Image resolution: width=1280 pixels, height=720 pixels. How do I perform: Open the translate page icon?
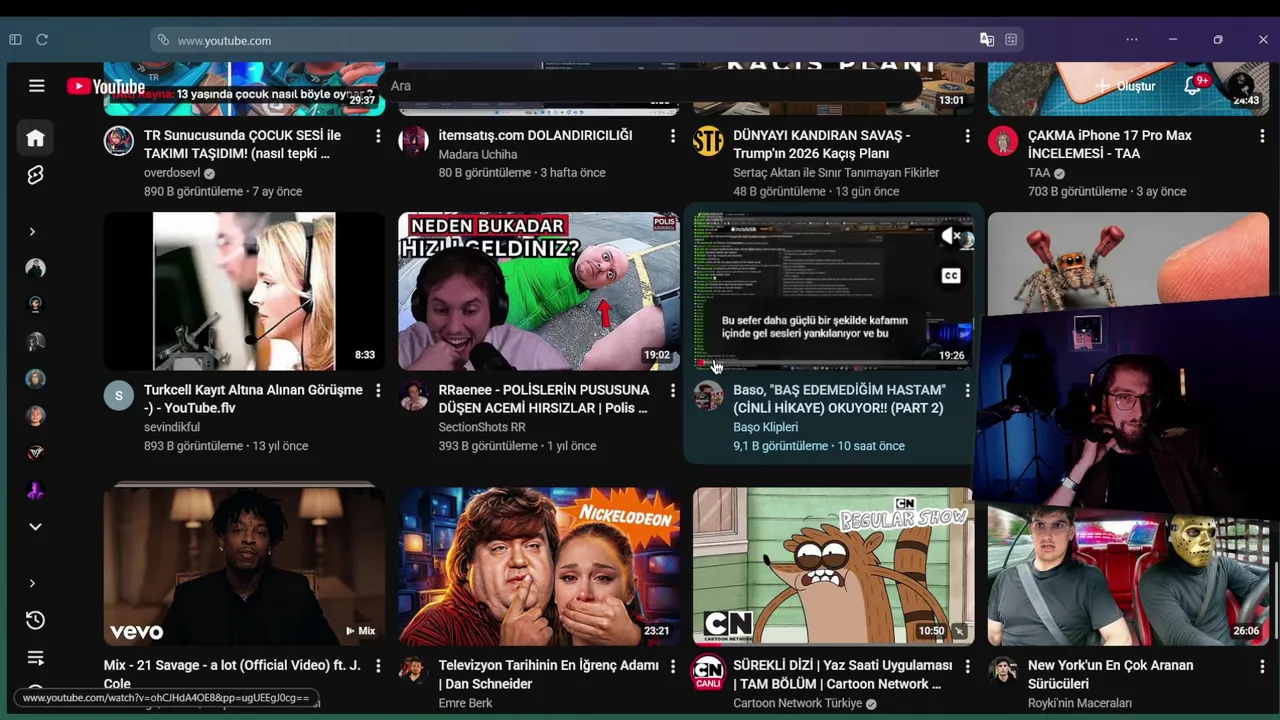pos(987,40)
